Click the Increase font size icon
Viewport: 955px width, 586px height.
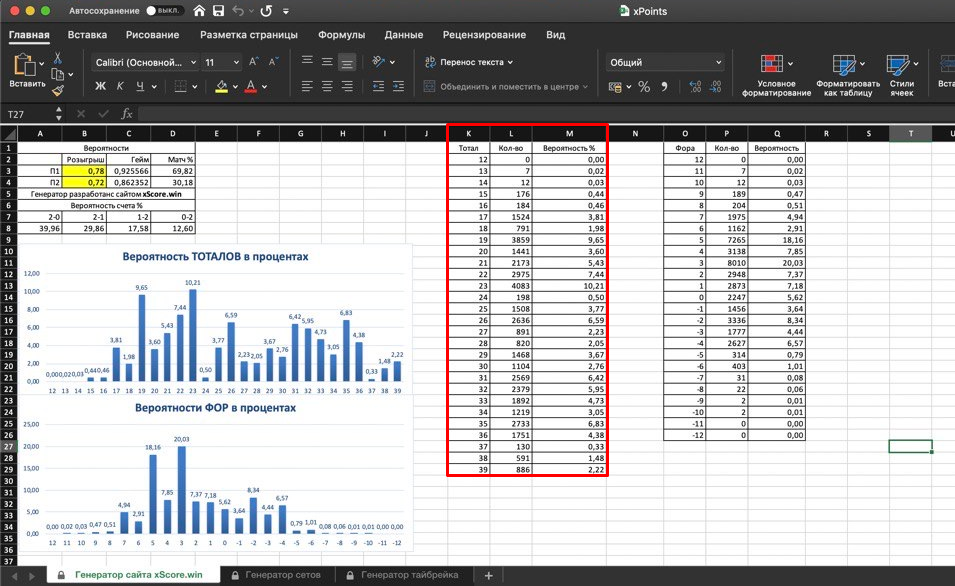[x=254, y=62]
